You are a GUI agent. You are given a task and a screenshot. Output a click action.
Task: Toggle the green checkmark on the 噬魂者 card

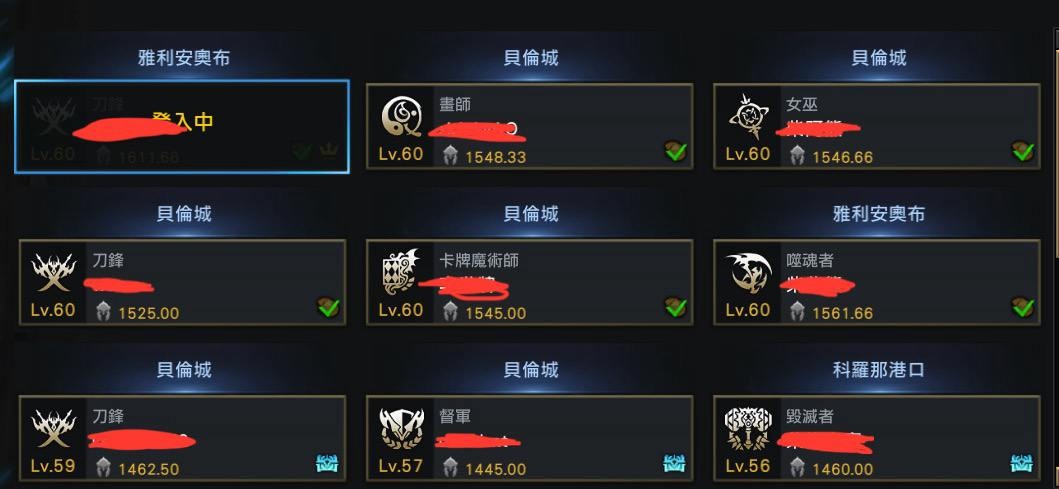(1023, 307)
